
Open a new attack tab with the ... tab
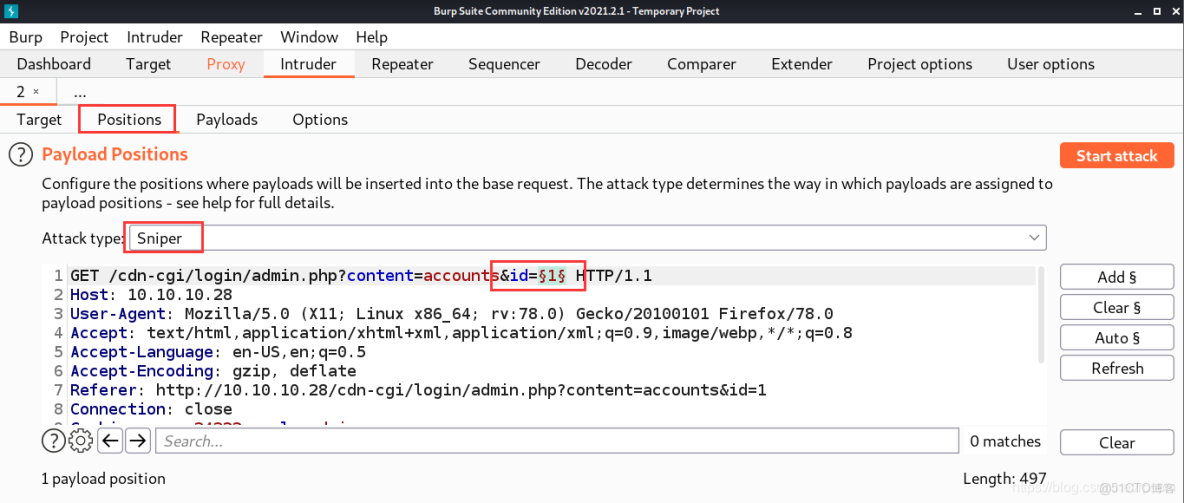(80, 91)
